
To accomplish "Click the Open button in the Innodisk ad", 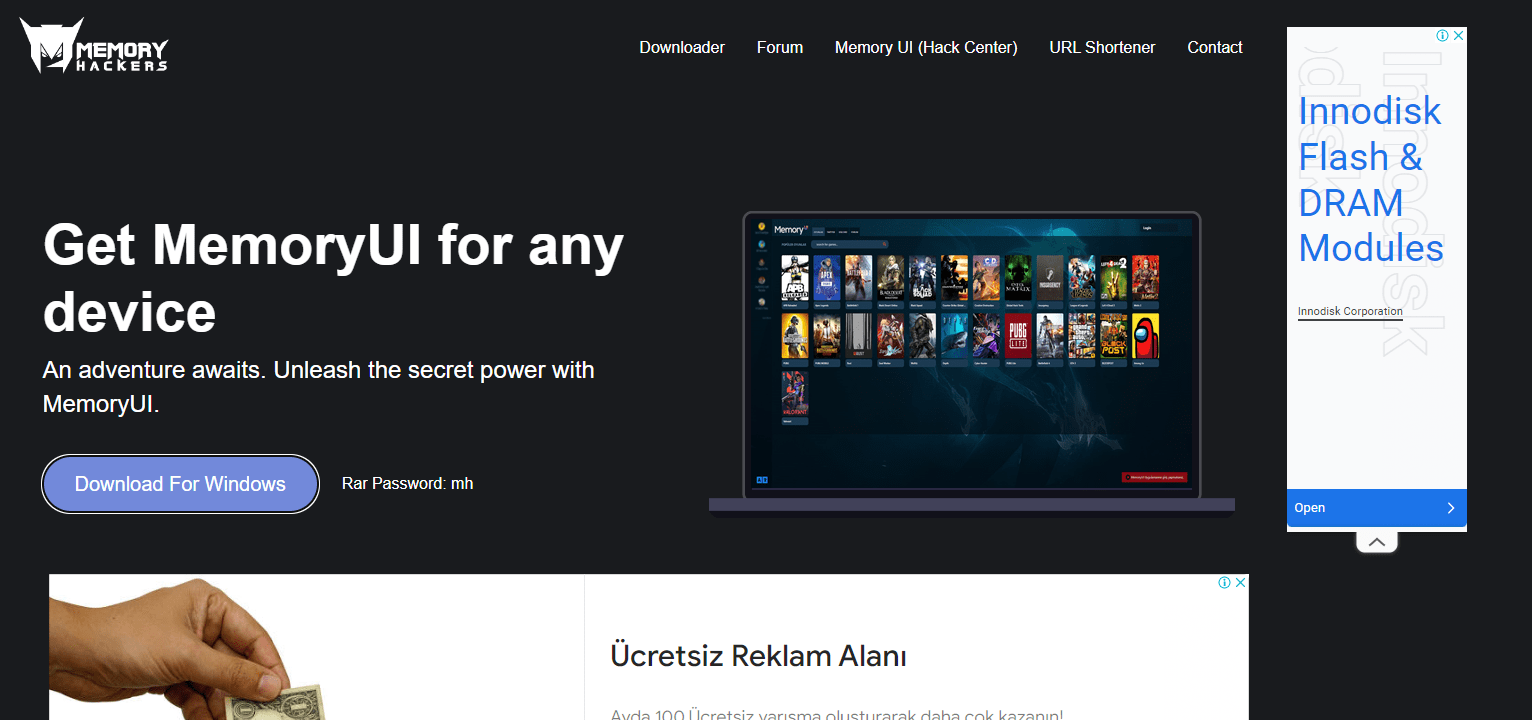I will 1376,508.
